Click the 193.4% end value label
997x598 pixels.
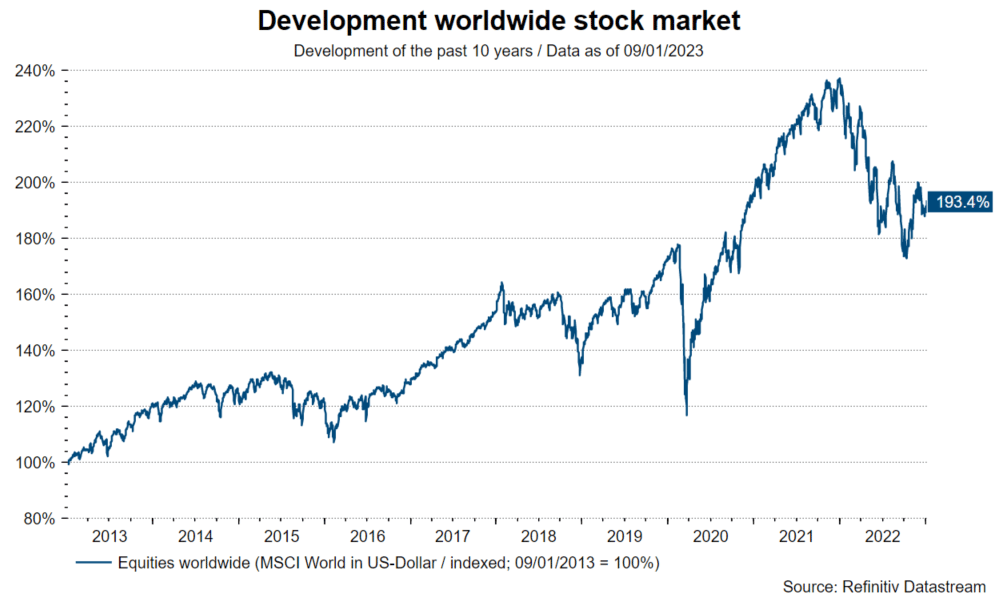959,202
